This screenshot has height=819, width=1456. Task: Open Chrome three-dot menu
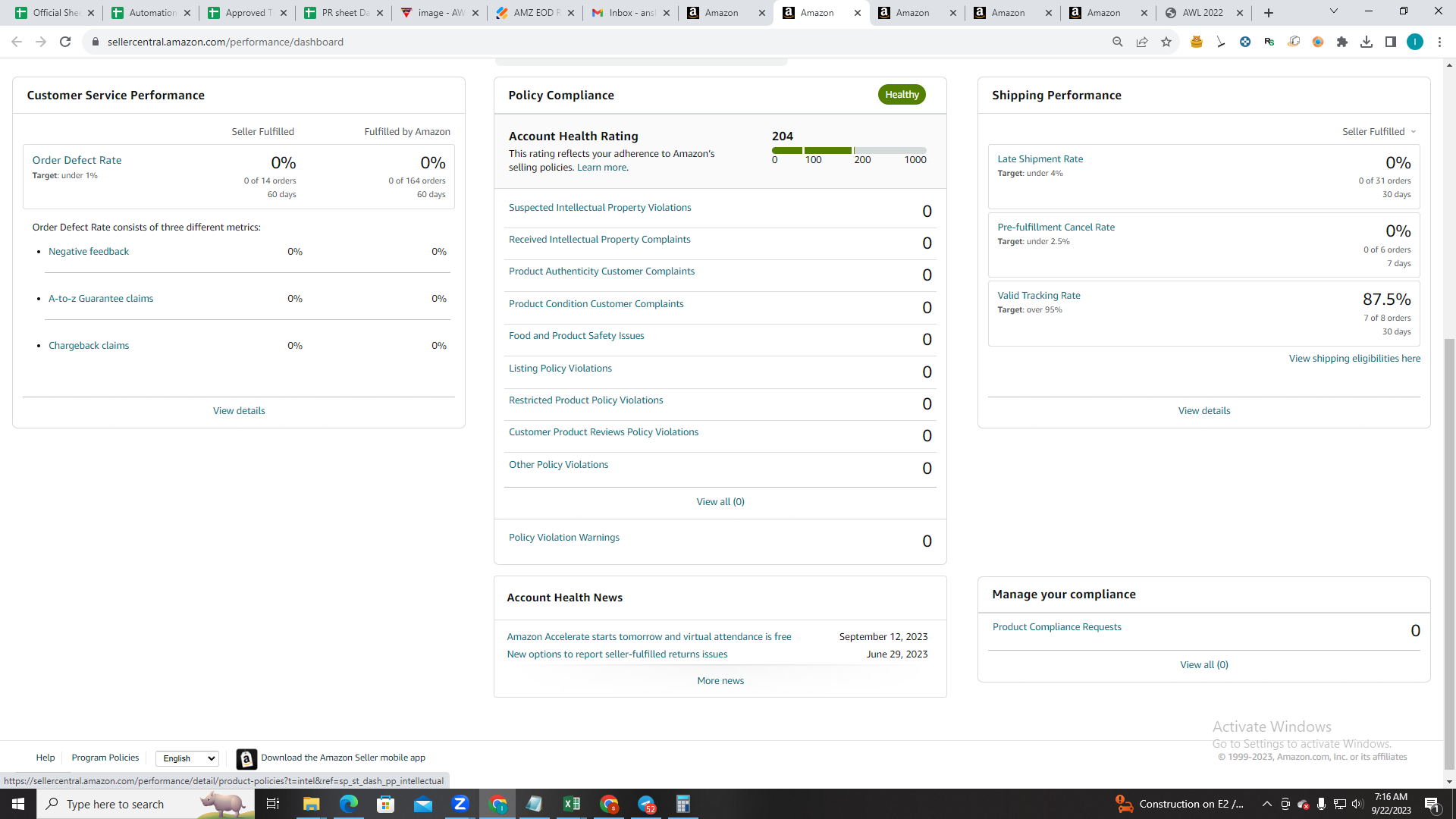tap(1439, 42)
